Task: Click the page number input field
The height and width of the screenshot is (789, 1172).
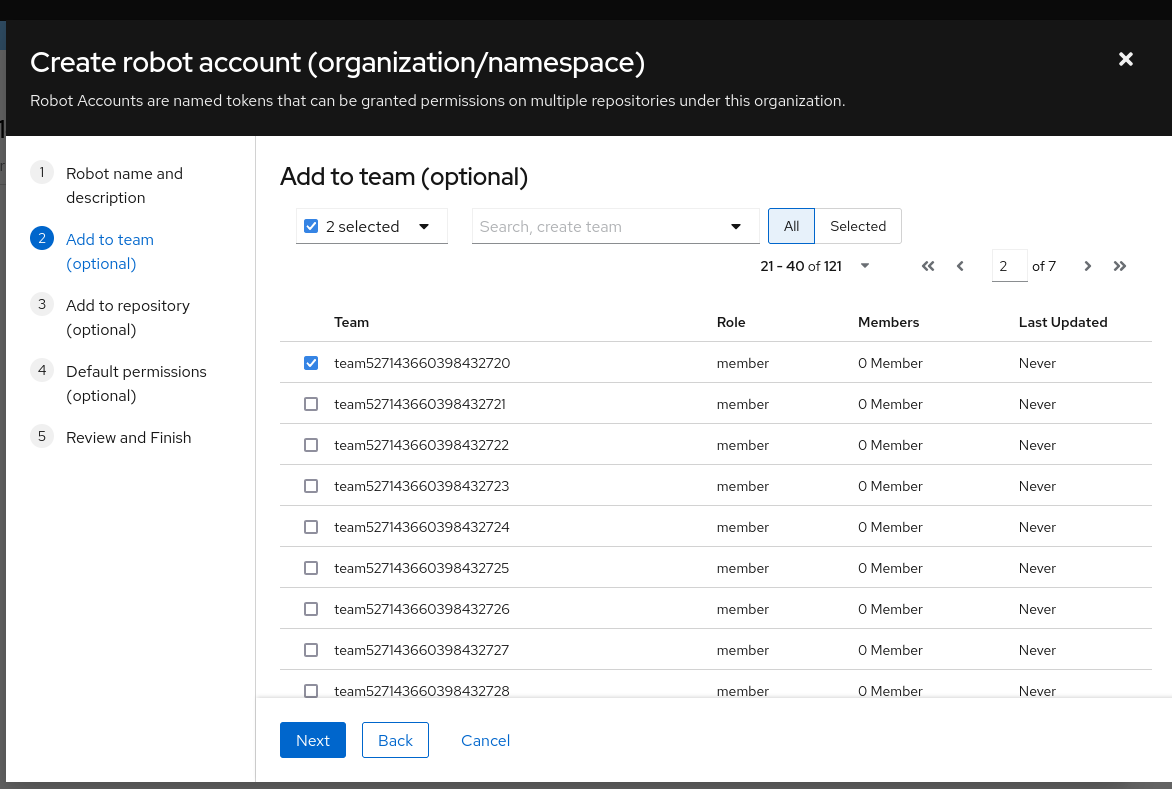Action: [x=1008, y=266]
